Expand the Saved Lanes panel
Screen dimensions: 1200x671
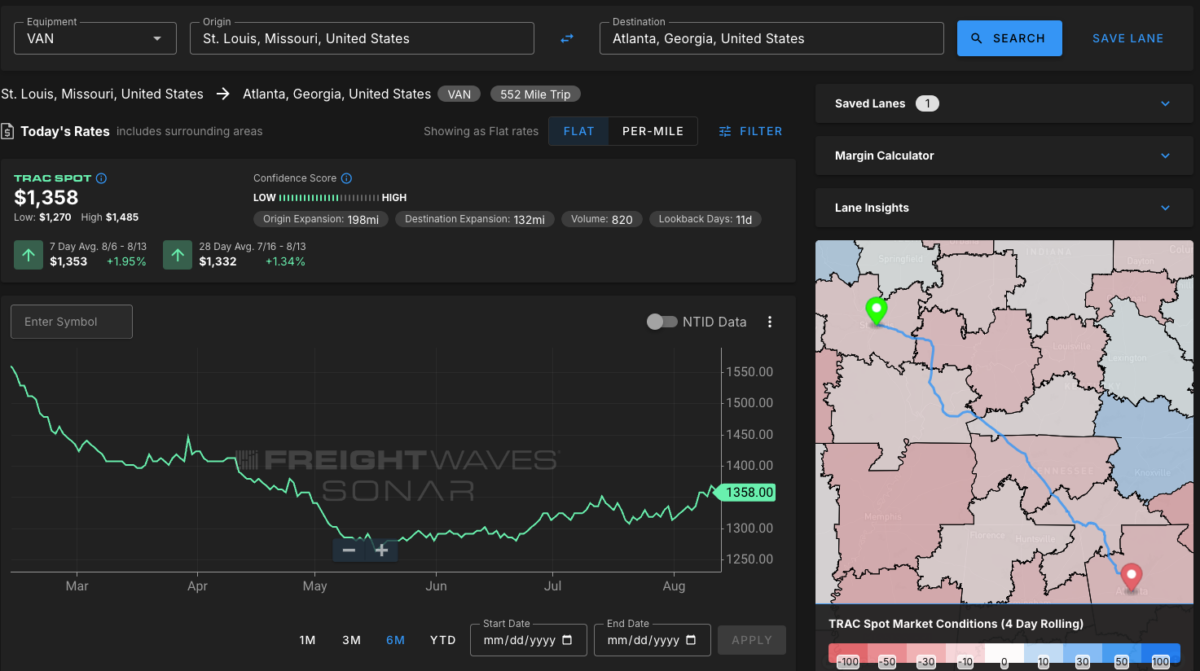[1003, 103]
